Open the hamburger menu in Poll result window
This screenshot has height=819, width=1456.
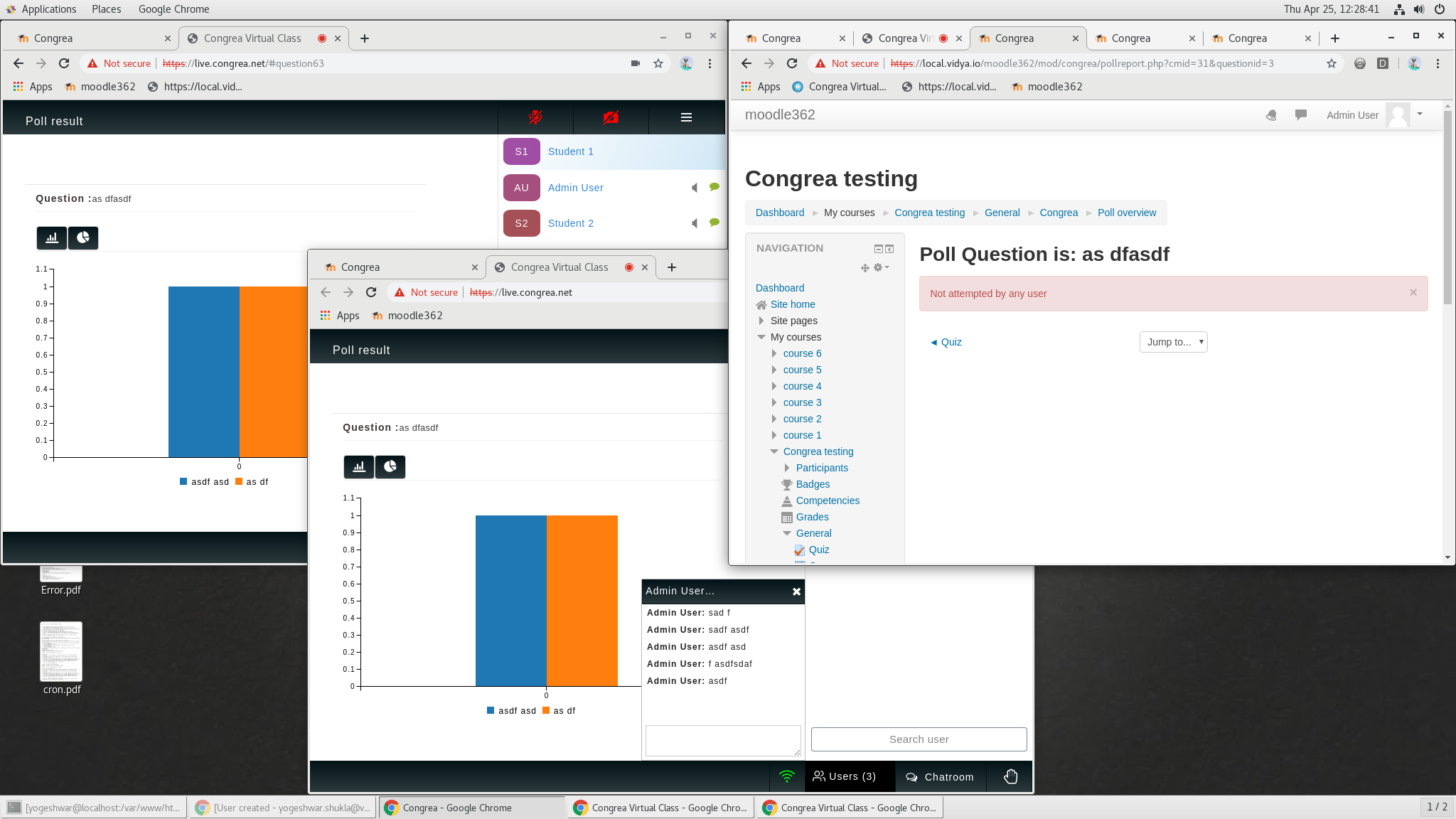687,117
